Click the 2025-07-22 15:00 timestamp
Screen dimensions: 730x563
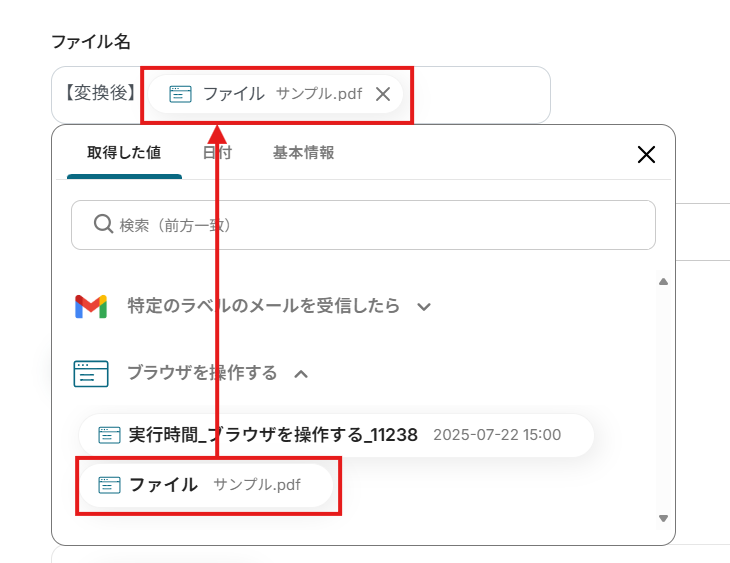pyautogui.click(x=497, y=435)
